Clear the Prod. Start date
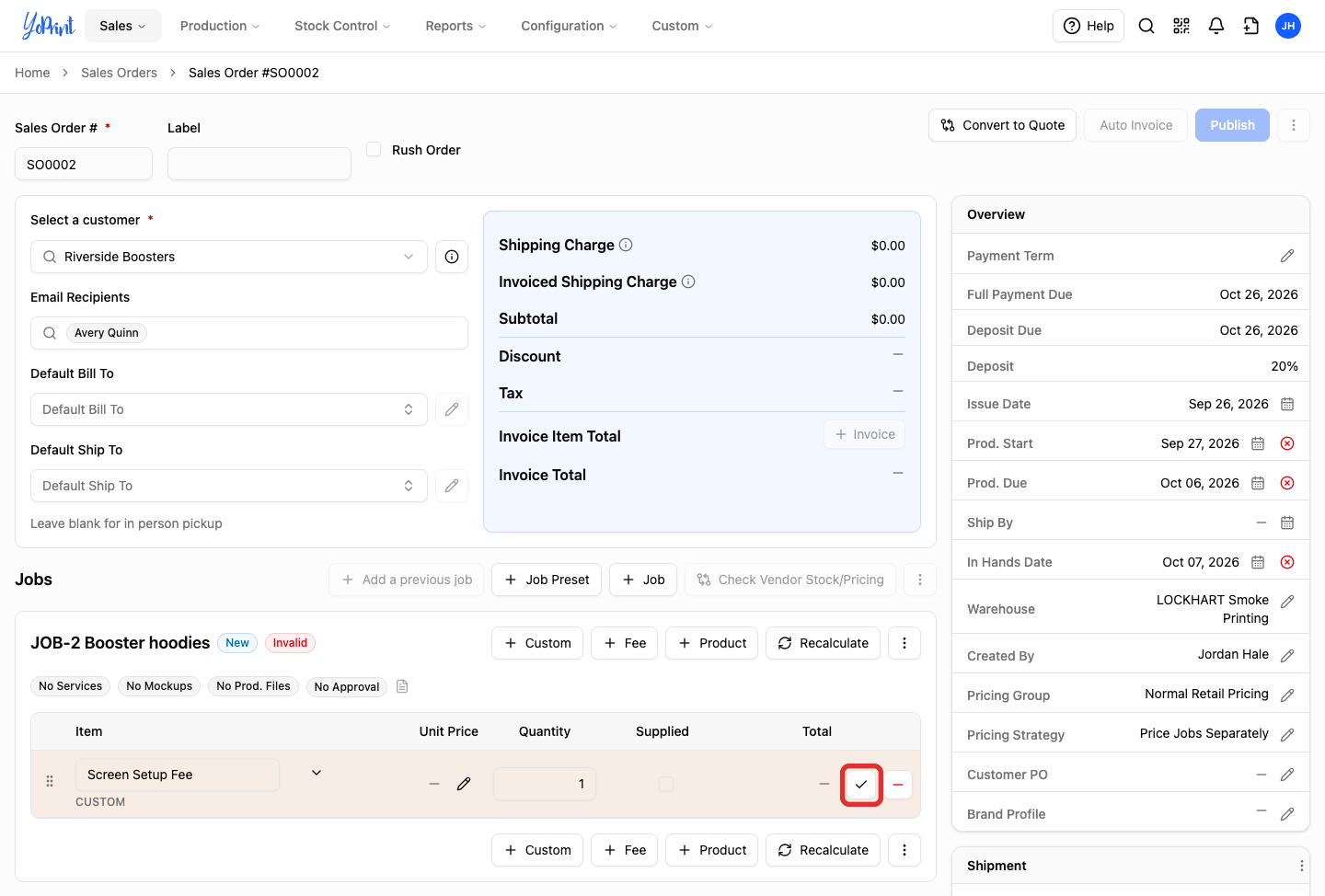The image size is (1325, 896). point(1287,443)
